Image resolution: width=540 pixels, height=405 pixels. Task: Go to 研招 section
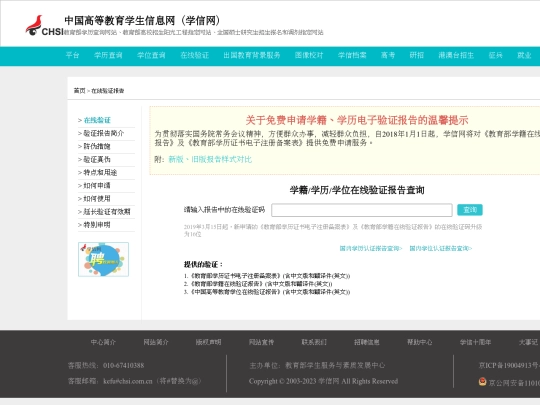(416, 55)
